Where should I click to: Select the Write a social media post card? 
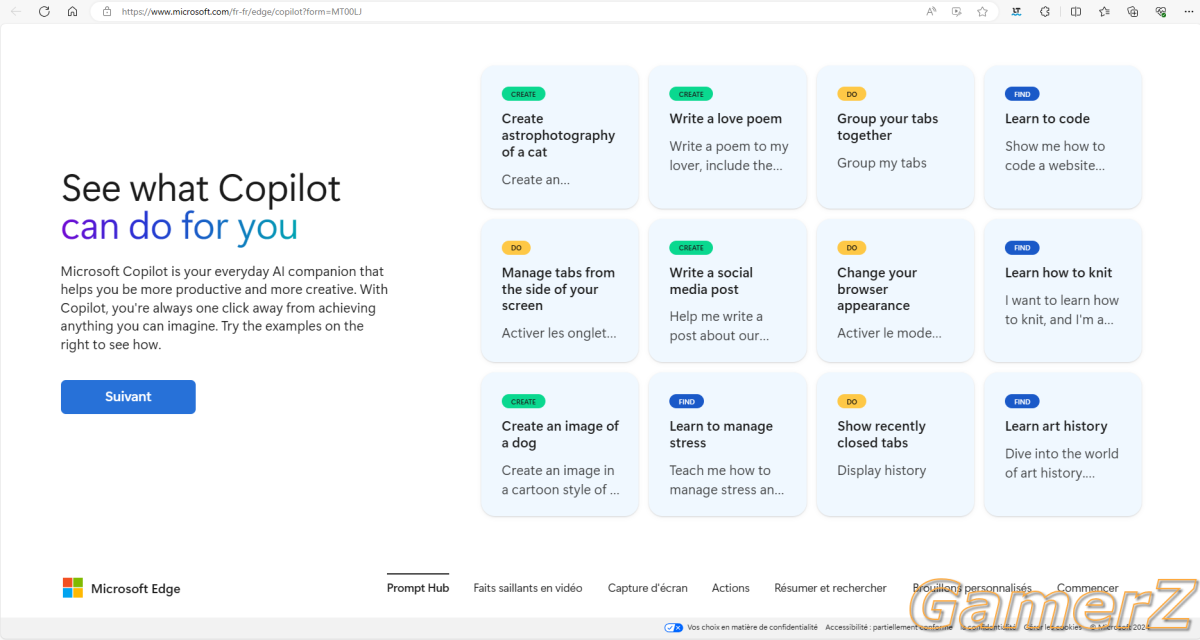[x=728, y=291]
